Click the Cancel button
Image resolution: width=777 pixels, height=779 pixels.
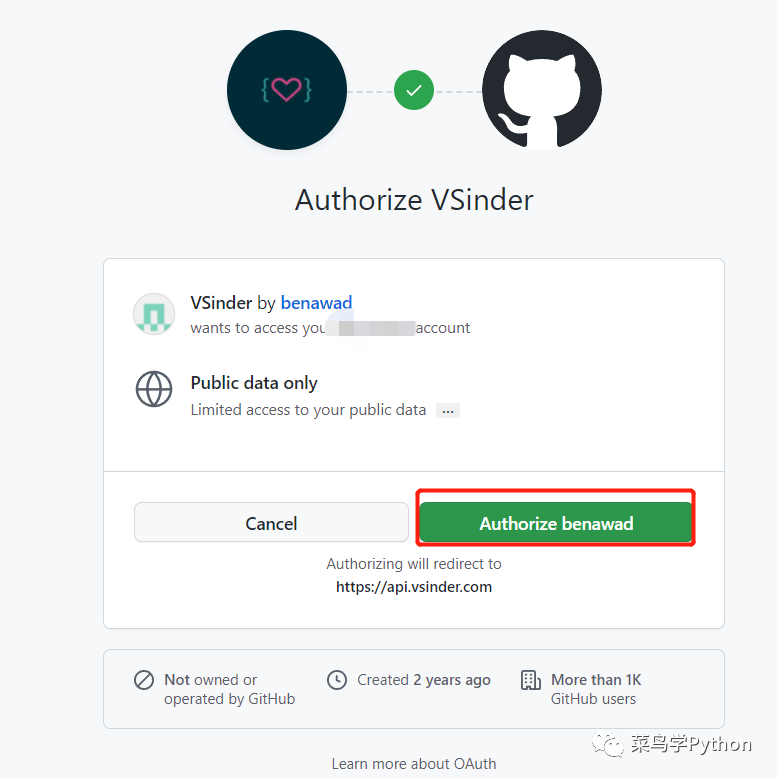(x=271, y=522)
